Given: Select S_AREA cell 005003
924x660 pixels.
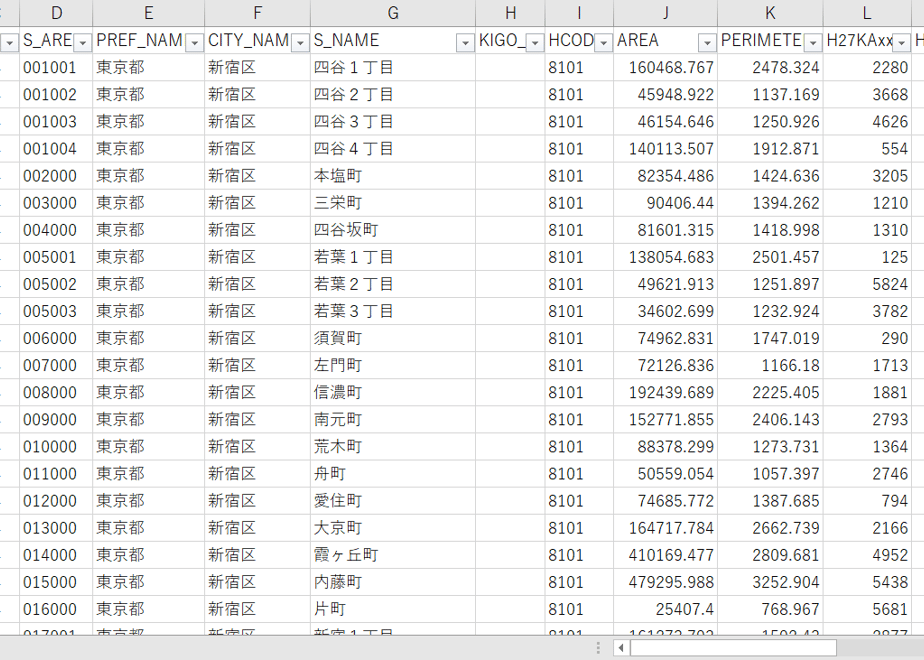Looking at the screenshot, I should 56,311.
